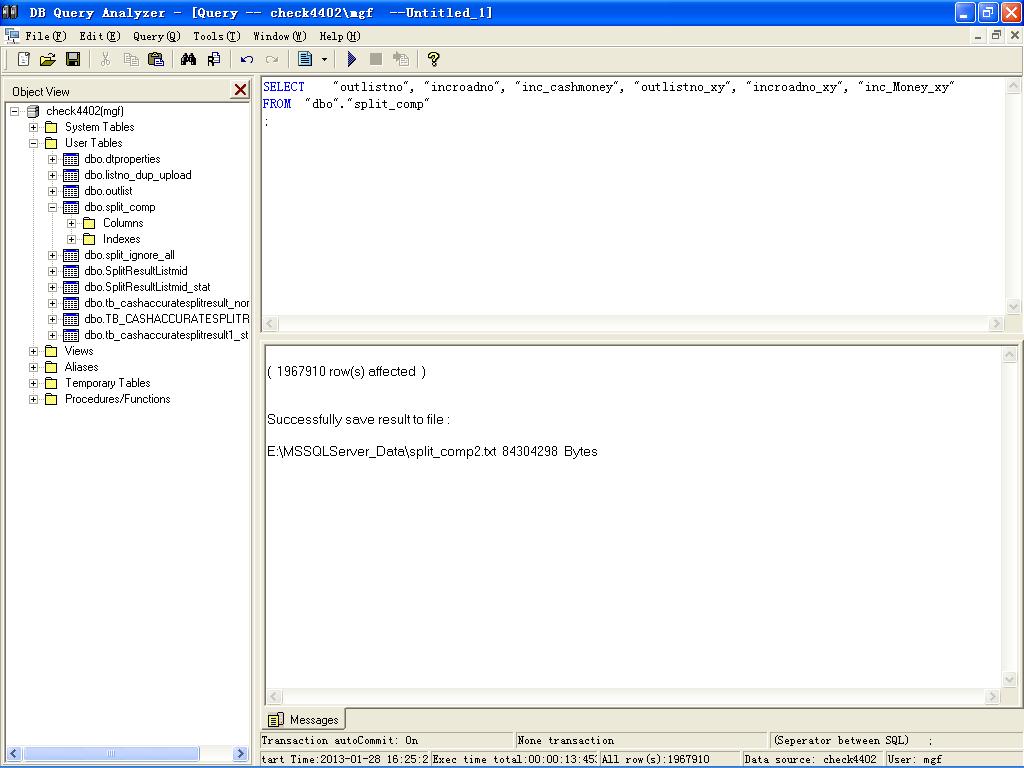1024x768 pixels.
Task: Restore the inner document window
Action: coord(996,36)
